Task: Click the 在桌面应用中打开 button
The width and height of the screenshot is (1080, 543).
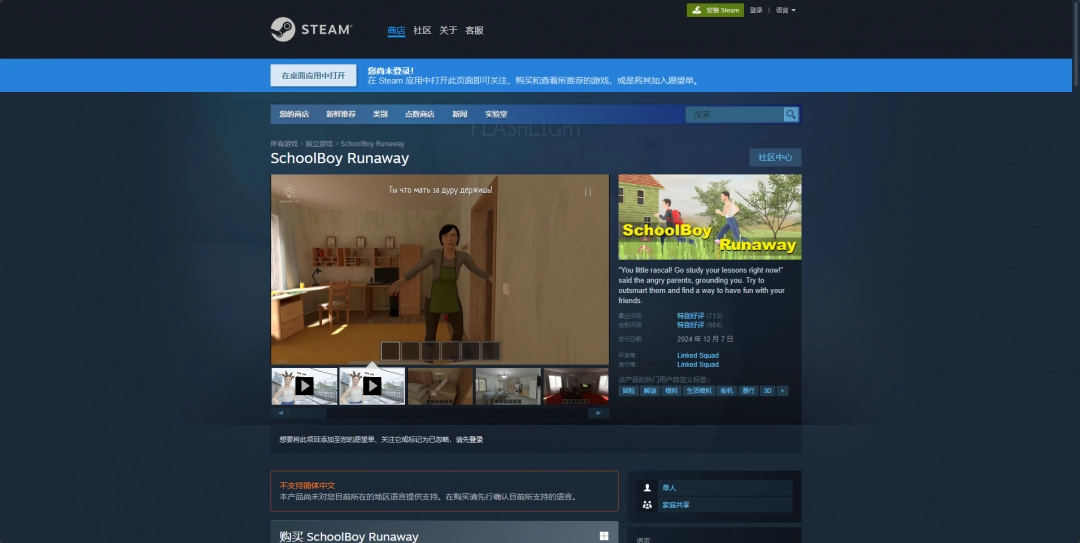Action: pyautogui.click(x=313, y=76)
